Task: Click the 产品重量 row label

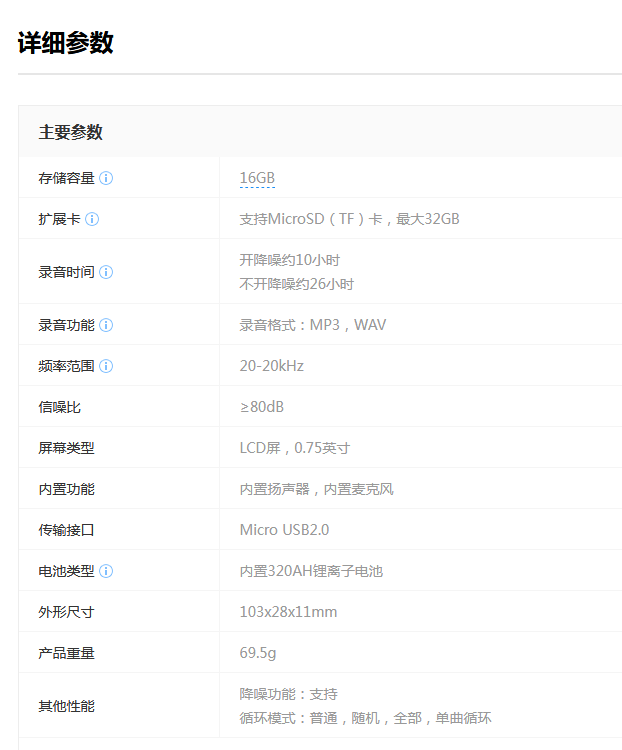Action: coord(66,653)
